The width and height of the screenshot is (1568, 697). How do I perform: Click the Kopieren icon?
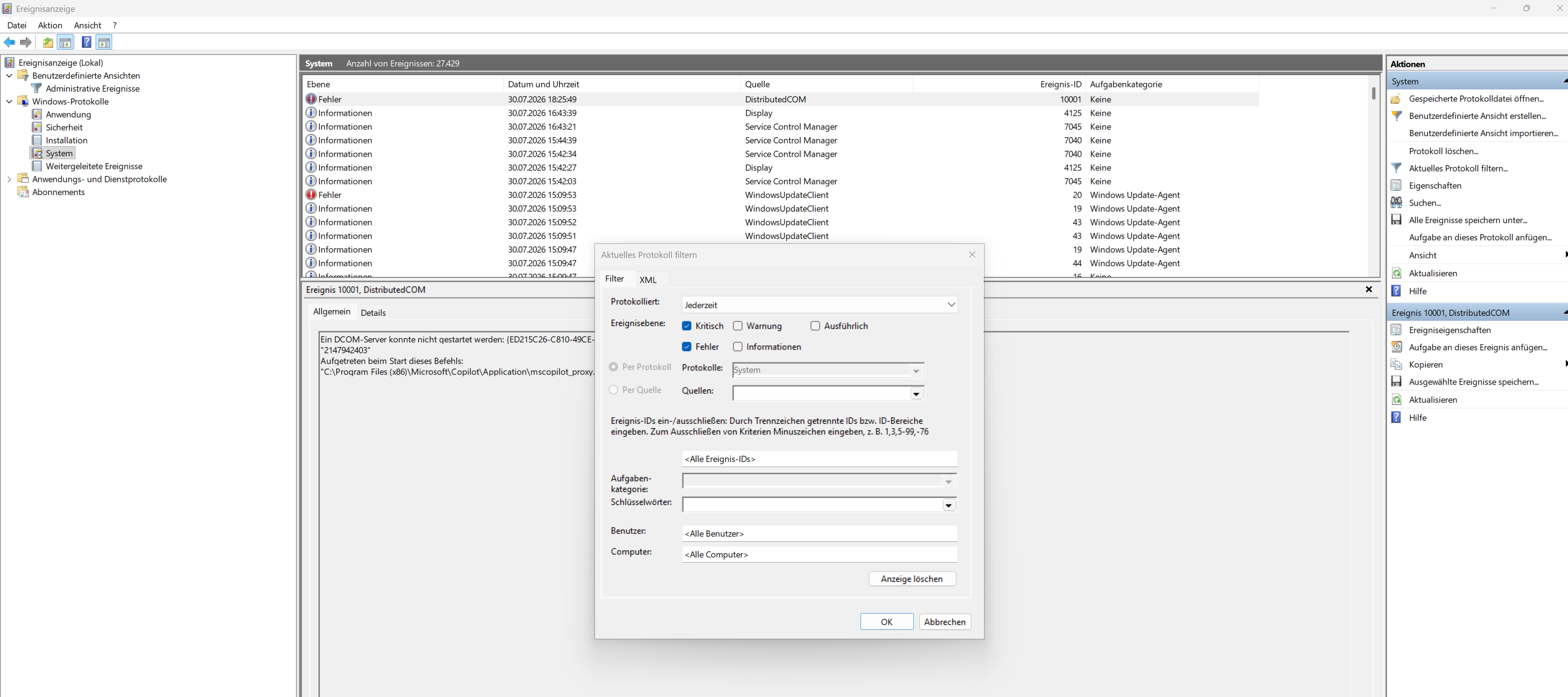click(1396, 365)
